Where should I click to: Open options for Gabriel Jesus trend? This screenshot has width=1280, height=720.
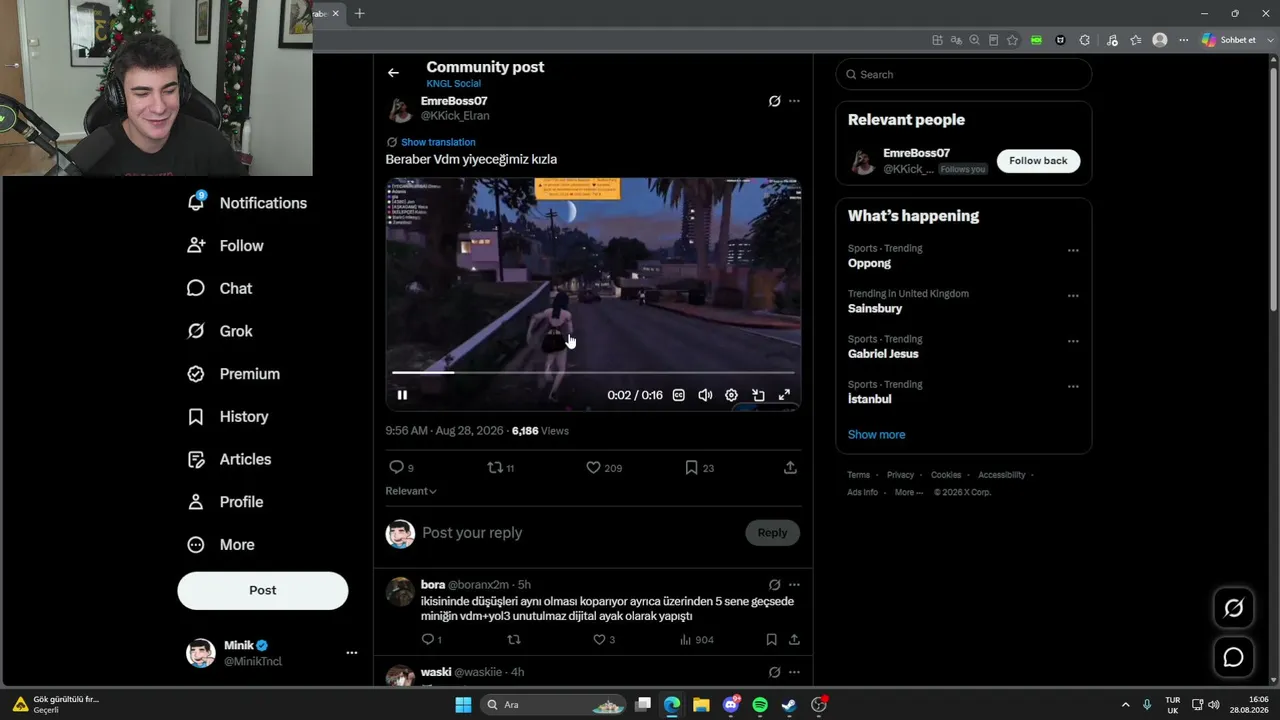1073,341
